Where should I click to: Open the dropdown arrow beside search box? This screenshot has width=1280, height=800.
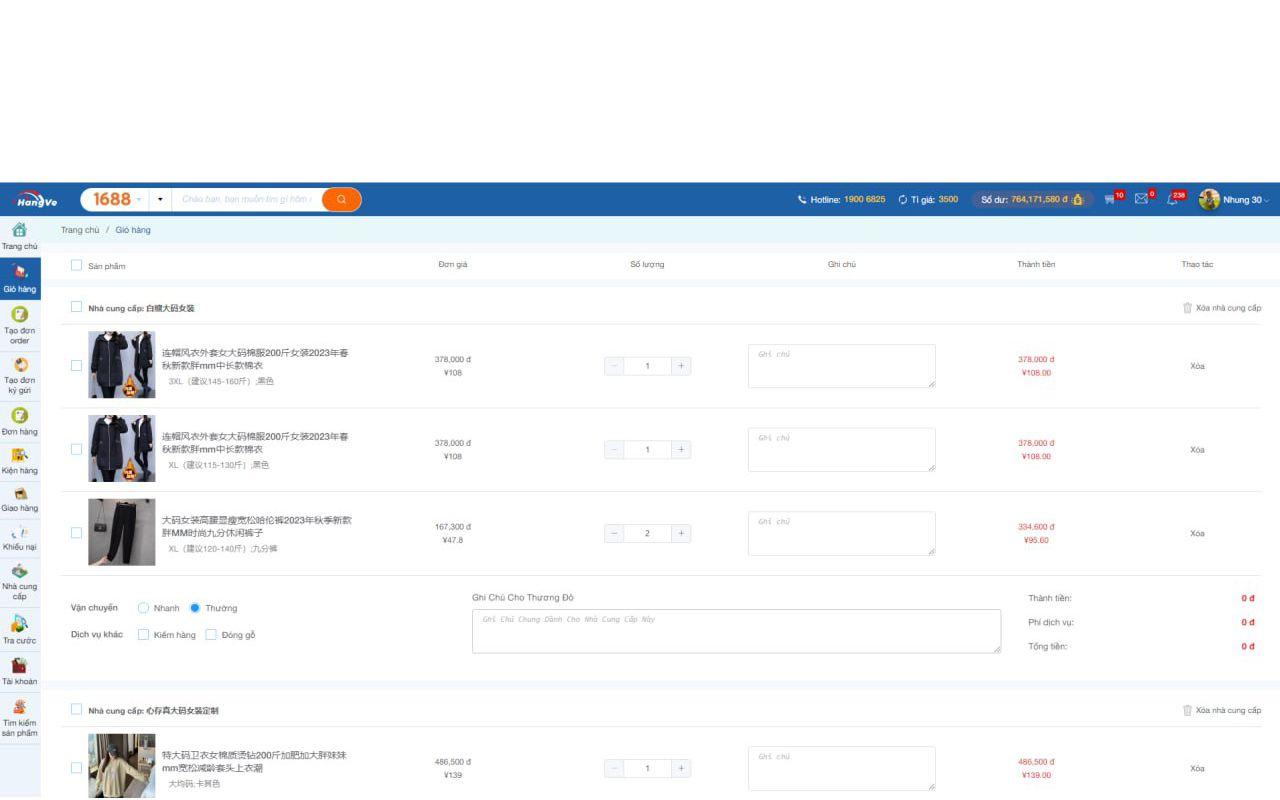pyautogui.click(x=160, y=199)
